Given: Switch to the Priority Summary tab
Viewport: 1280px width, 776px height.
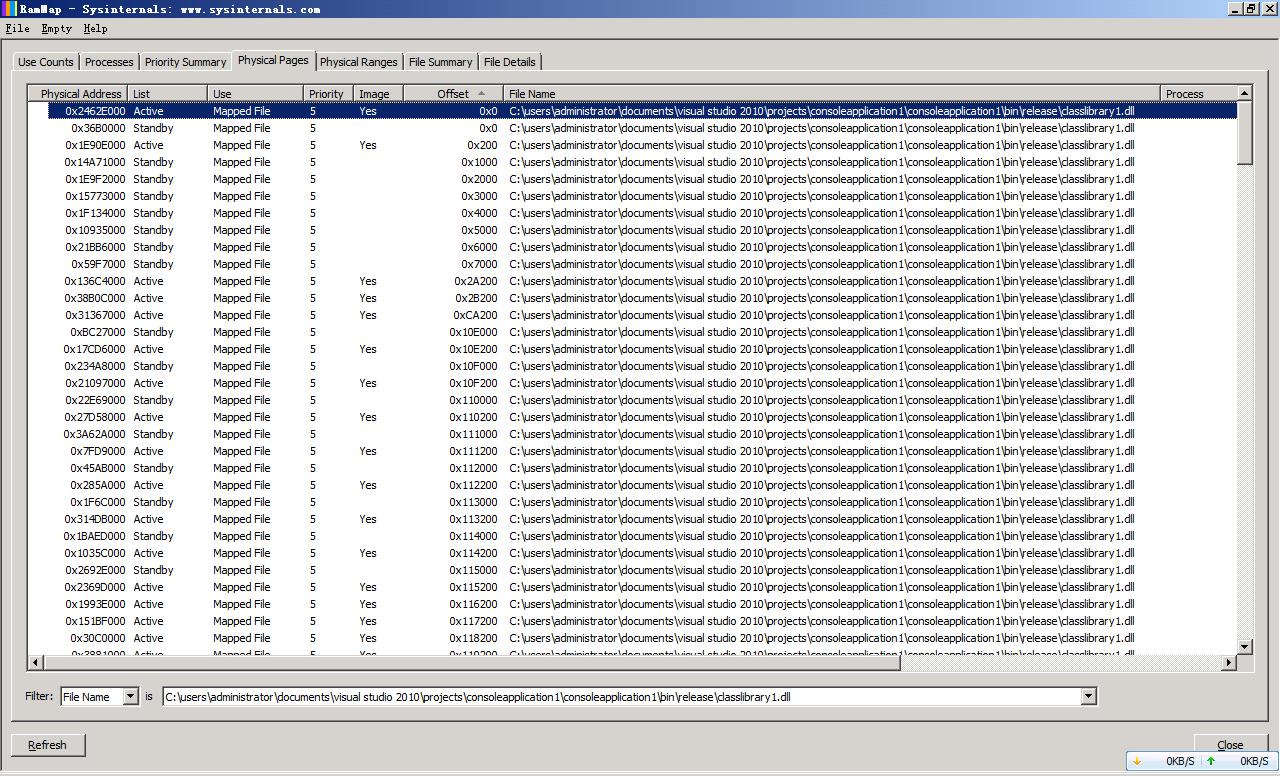Looking at the screenshot, I should coord(185,62).
